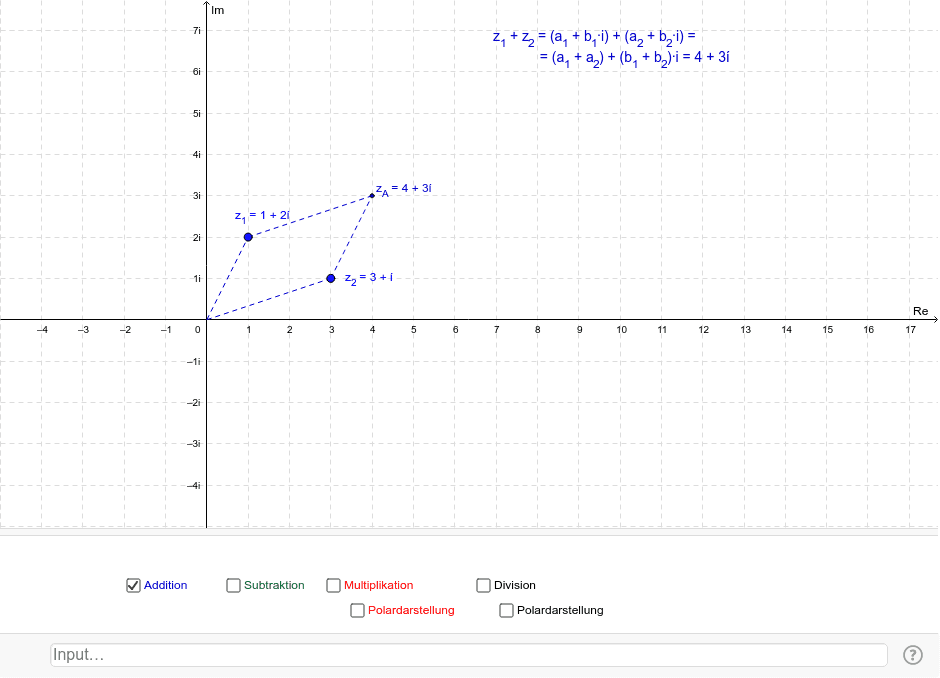Click the label z1 = 1 + 2i
The height and width of the screenshot is (678, 940).
pos(262,216)
